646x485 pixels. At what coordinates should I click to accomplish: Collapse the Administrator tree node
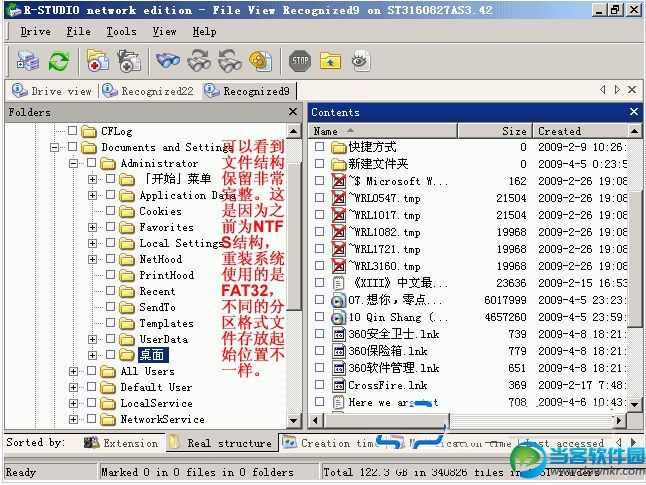point(73,164)
